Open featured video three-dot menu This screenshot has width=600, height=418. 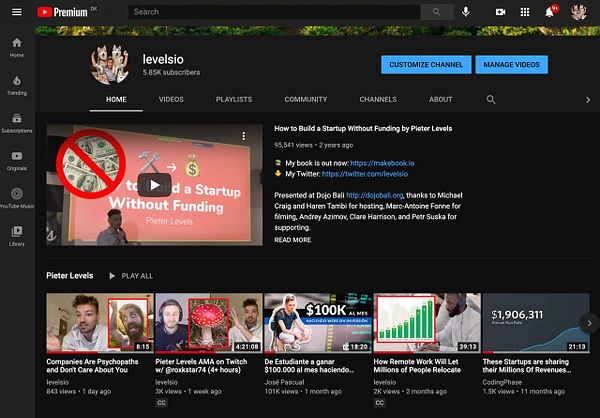coord(244,136)
